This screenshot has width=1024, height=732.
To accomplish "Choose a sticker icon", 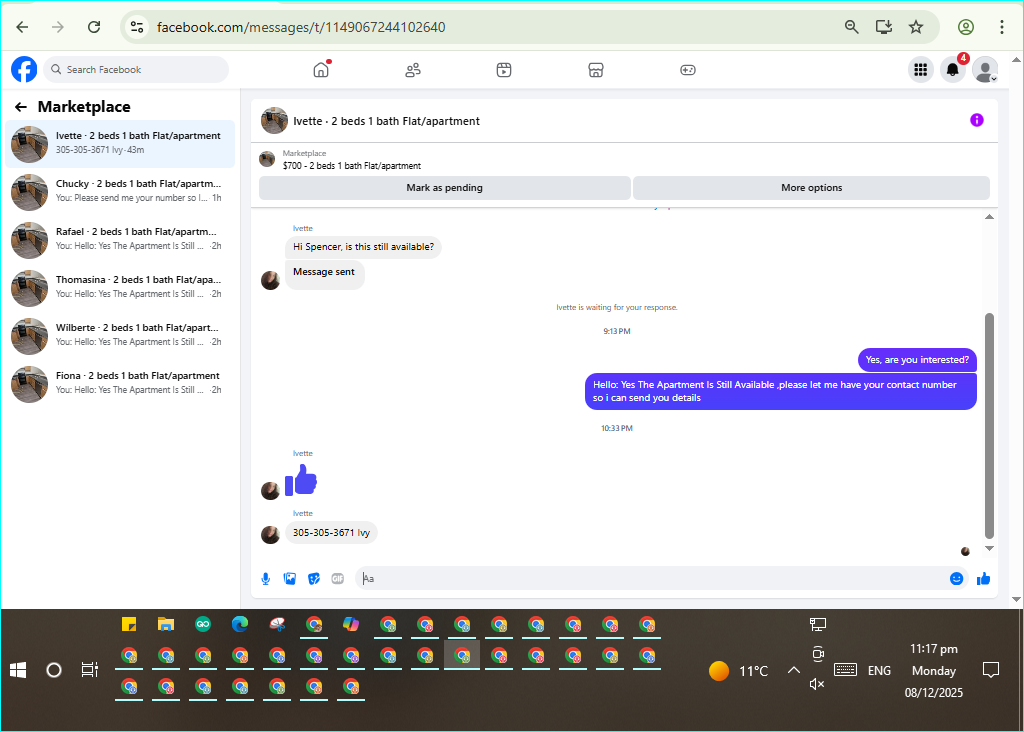I will click(x=314, y=579).
